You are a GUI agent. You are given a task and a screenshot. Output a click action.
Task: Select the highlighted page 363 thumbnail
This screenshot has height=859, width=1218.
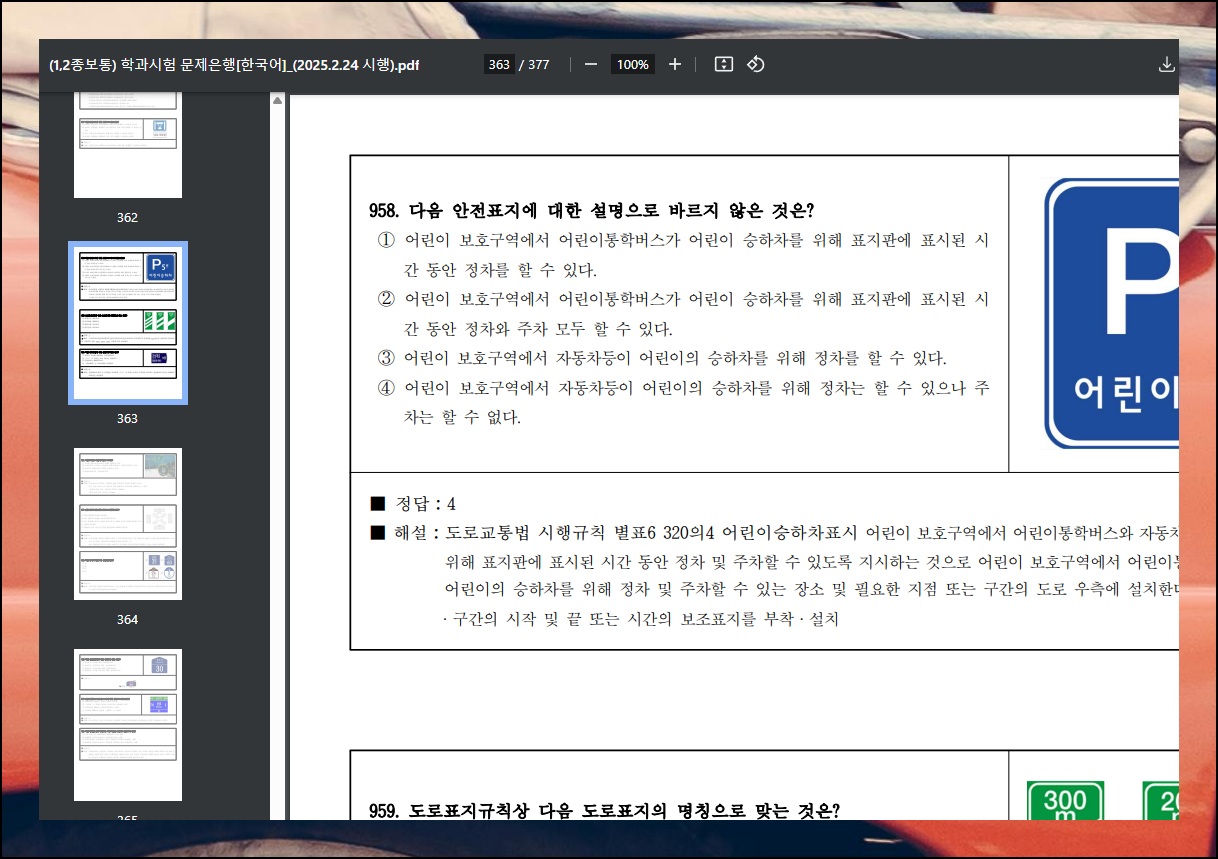tap(128, 322)
